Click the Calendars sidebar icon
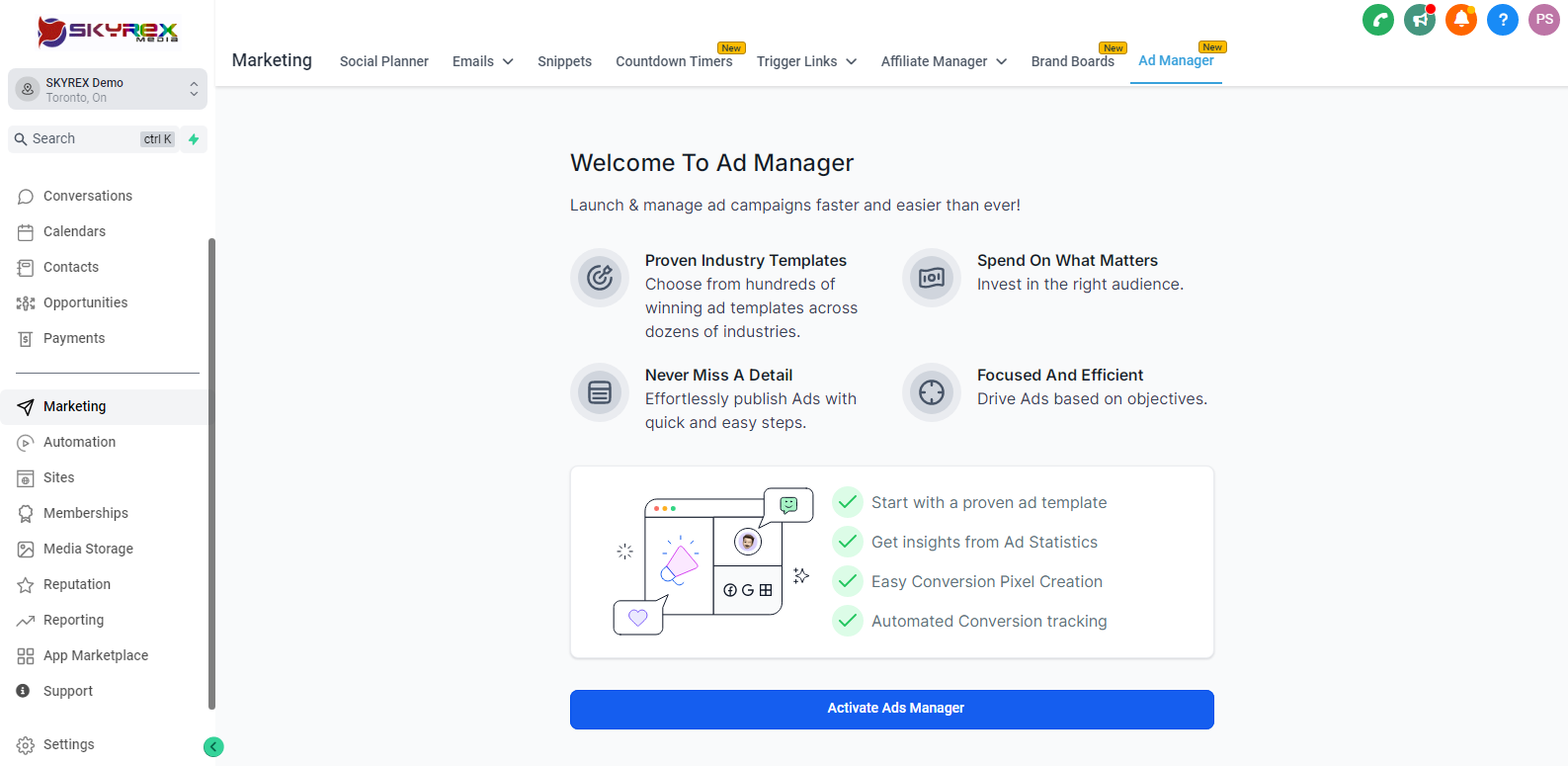The image size is (1568, 766). point(26,232)
